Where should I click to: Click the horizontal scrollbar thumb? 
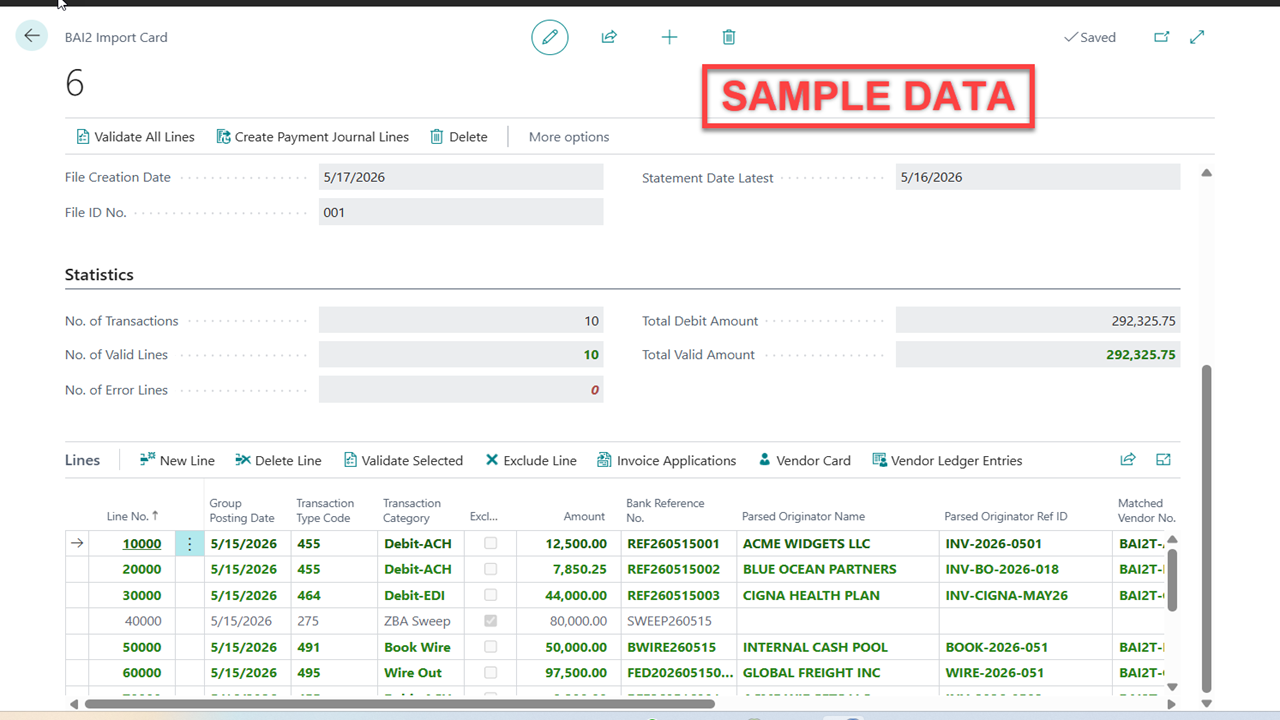(x=400, y=704)
